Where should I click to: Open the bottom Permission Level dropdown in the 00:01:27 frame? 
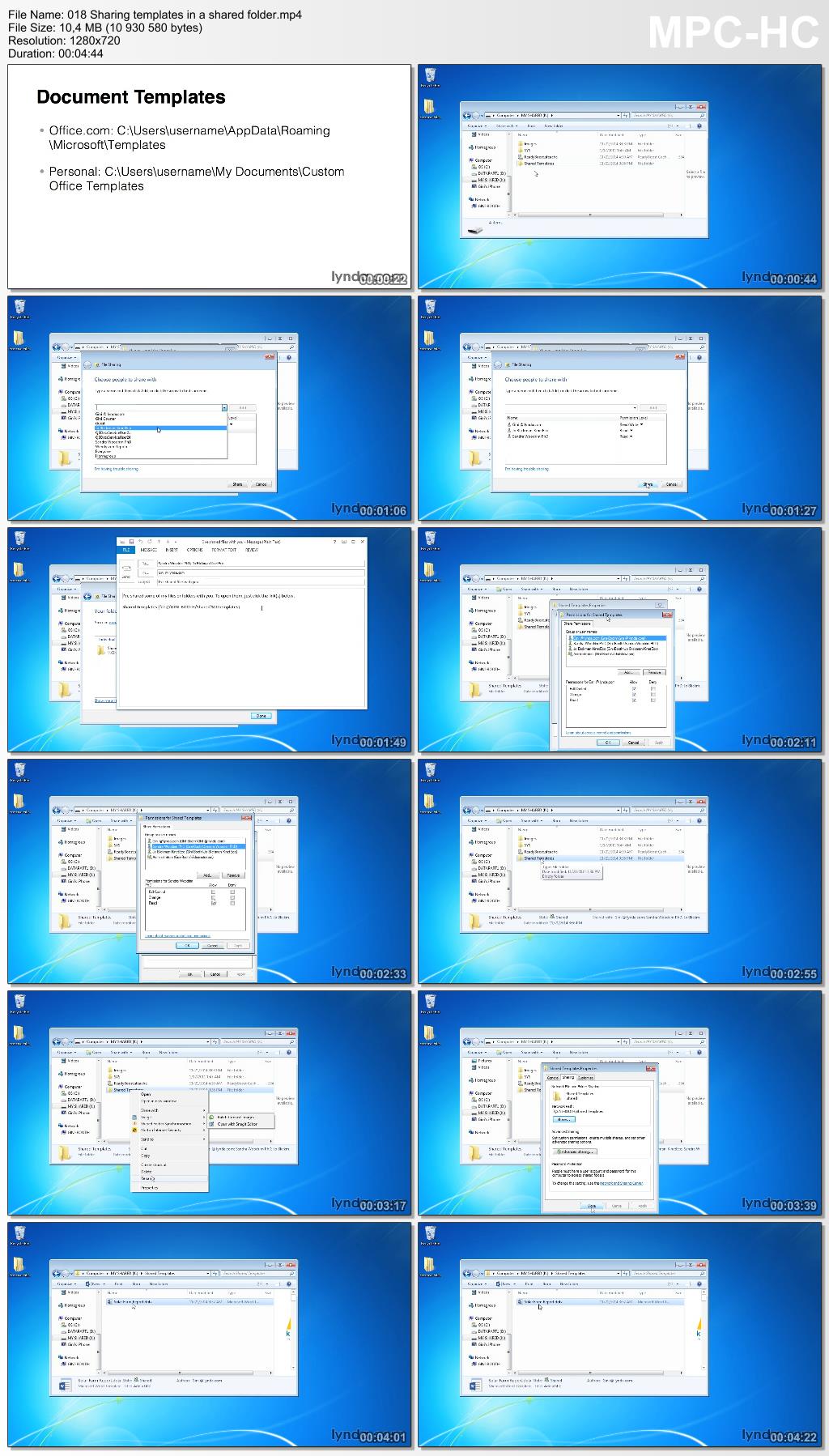click(631, 436)
